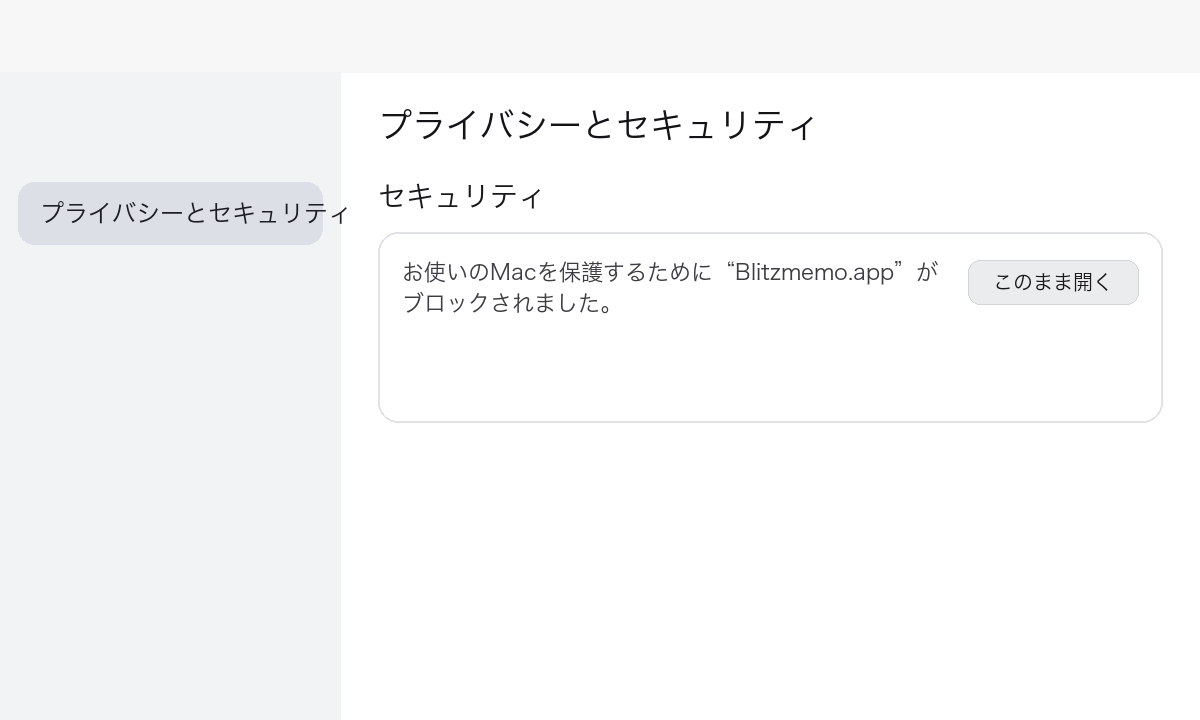Click the プライバシーとセキュリティ page heading
The image size is (1200, 720).
pos(598,124)
